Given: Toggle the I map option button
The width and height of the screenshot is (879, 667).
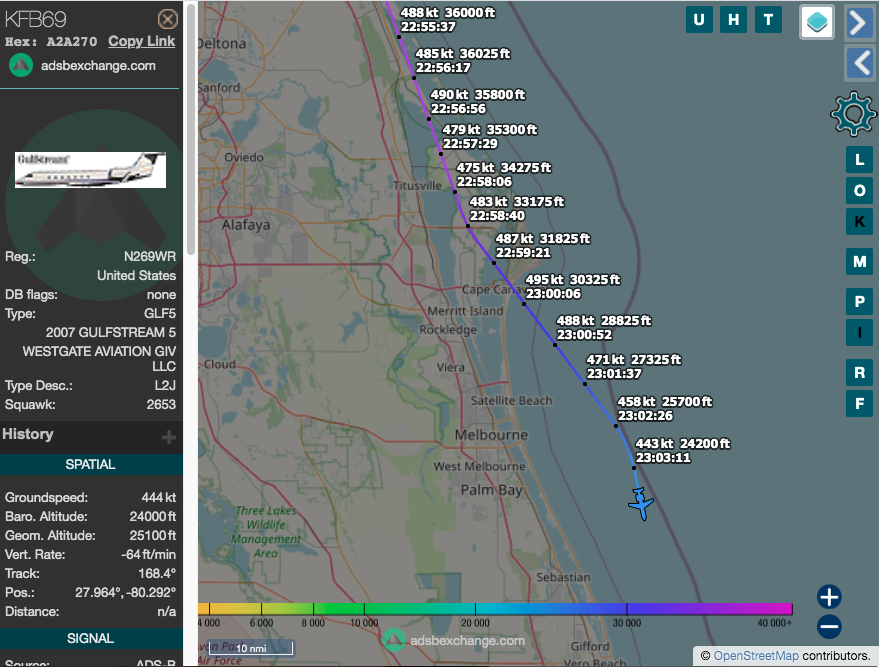Looking at the screenshot, I should coord(859,332).
